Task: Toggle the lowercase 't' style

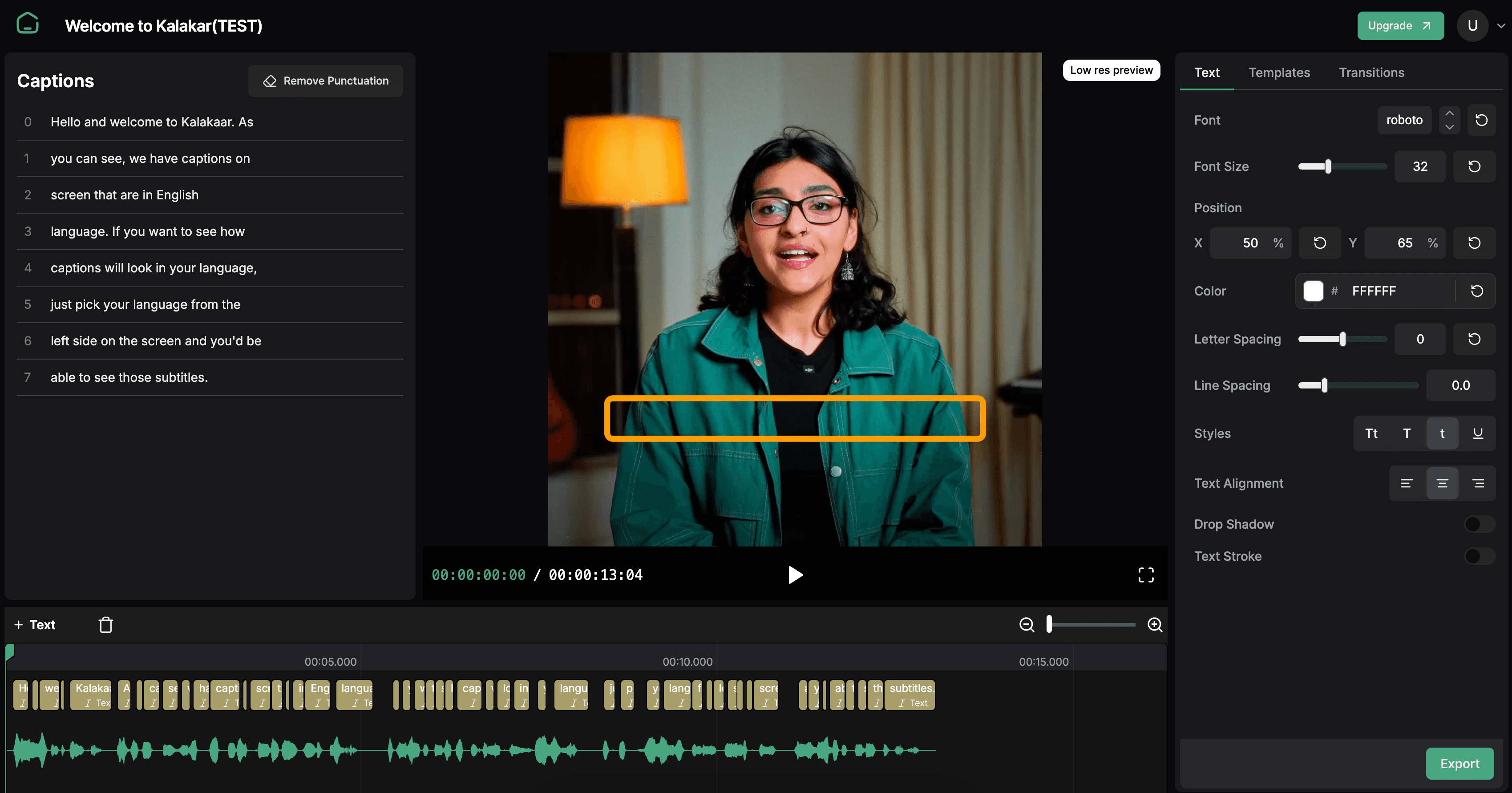Action: coord(1442,433)
